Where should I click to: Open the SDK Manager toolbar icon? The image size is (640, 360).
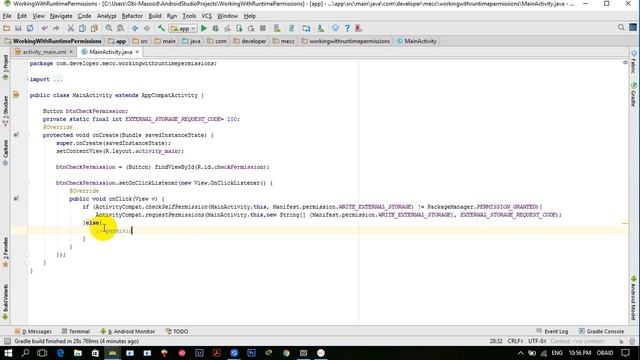[321, 28]
